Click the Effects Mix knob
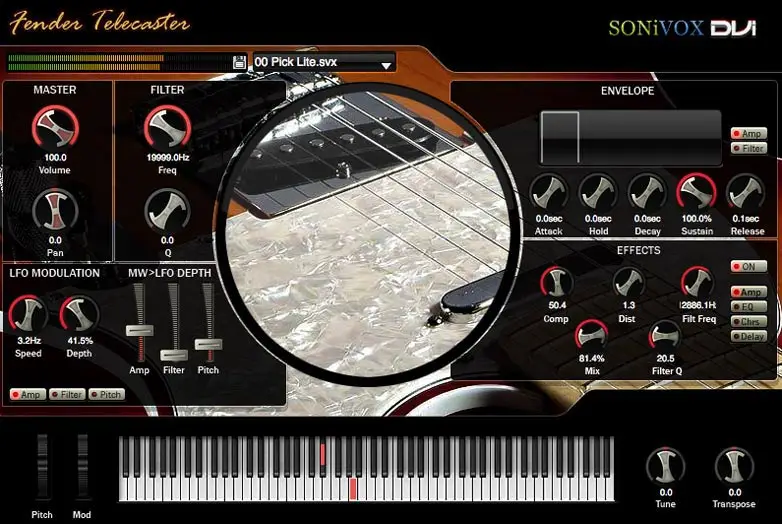 (x=591, y=336)
